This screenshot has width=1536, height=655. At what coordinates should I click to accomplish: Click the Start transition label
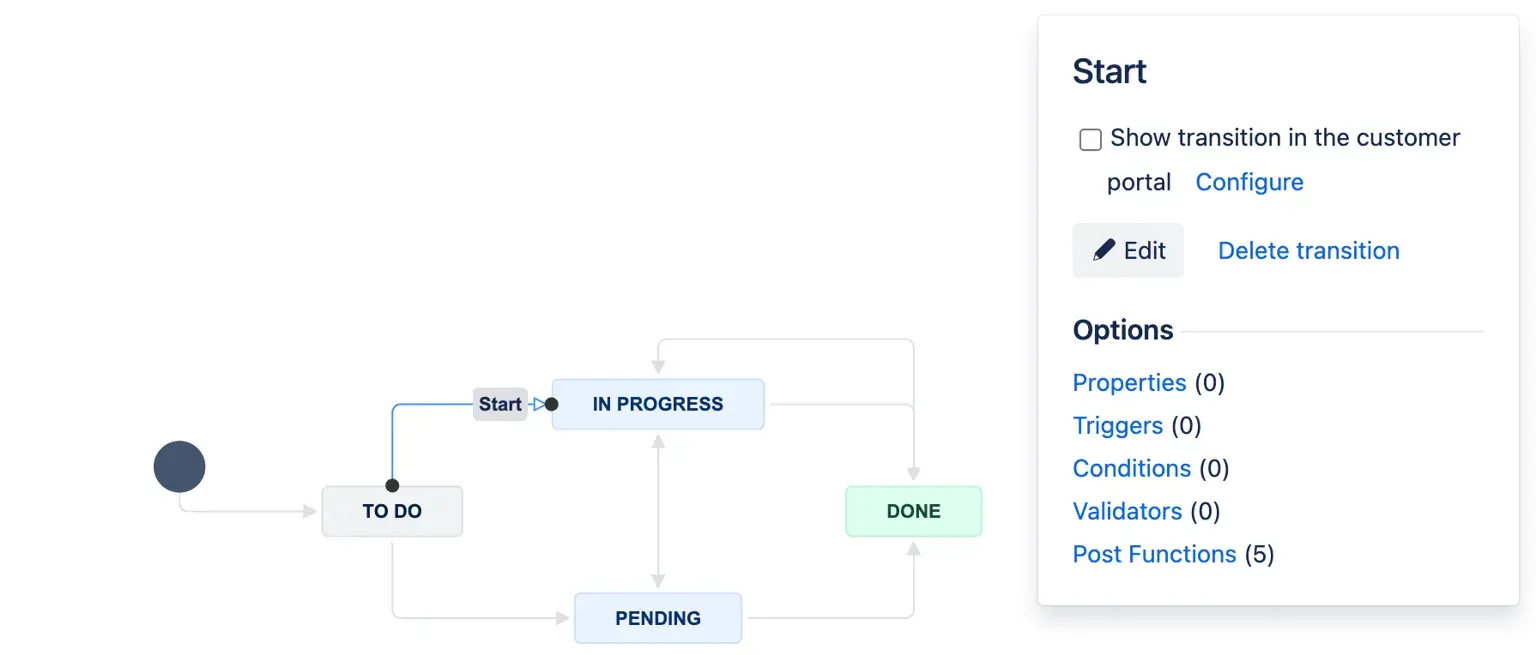click(x=499, y=404)
